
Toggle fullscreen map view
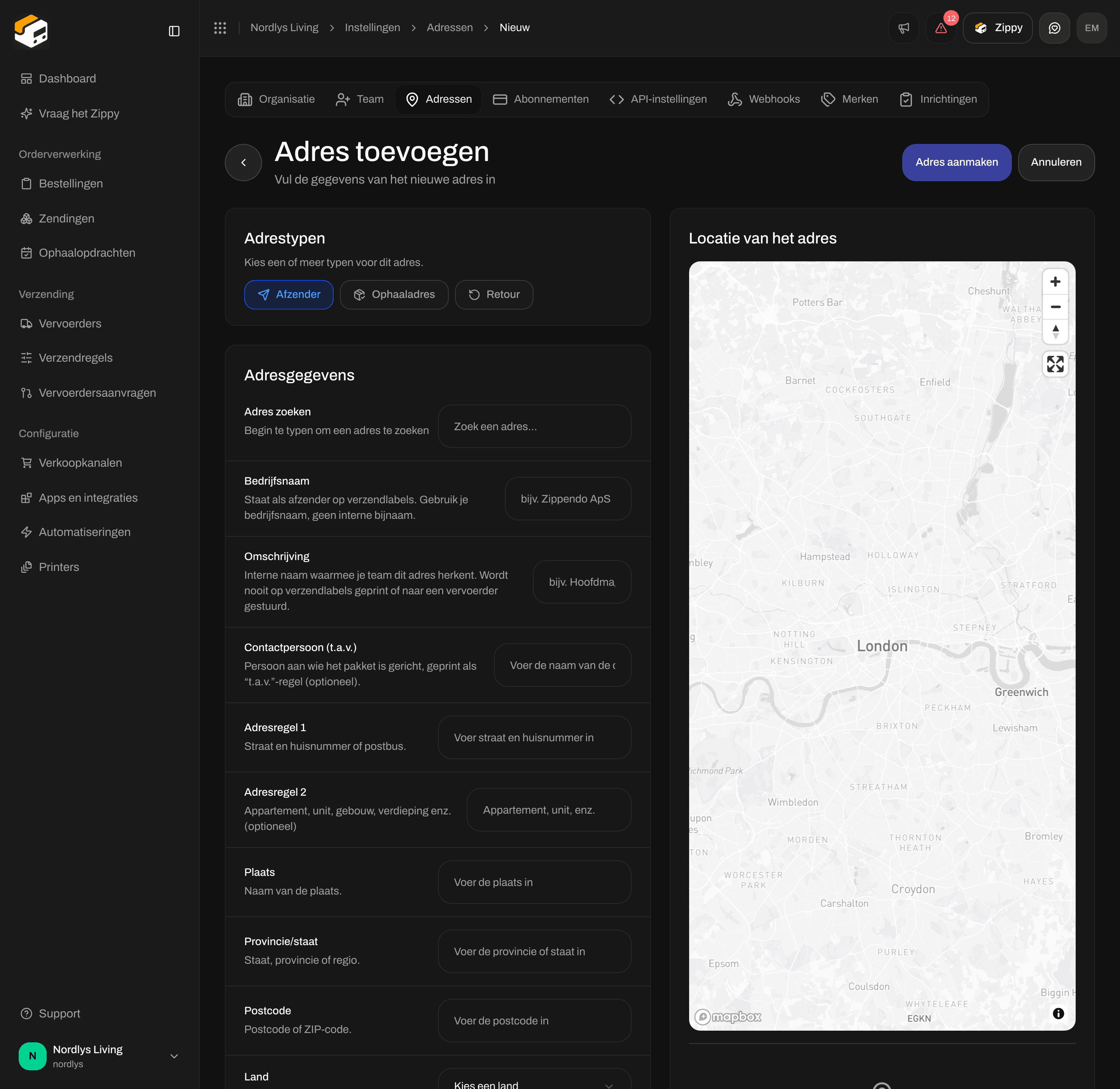click(1055, 364)
